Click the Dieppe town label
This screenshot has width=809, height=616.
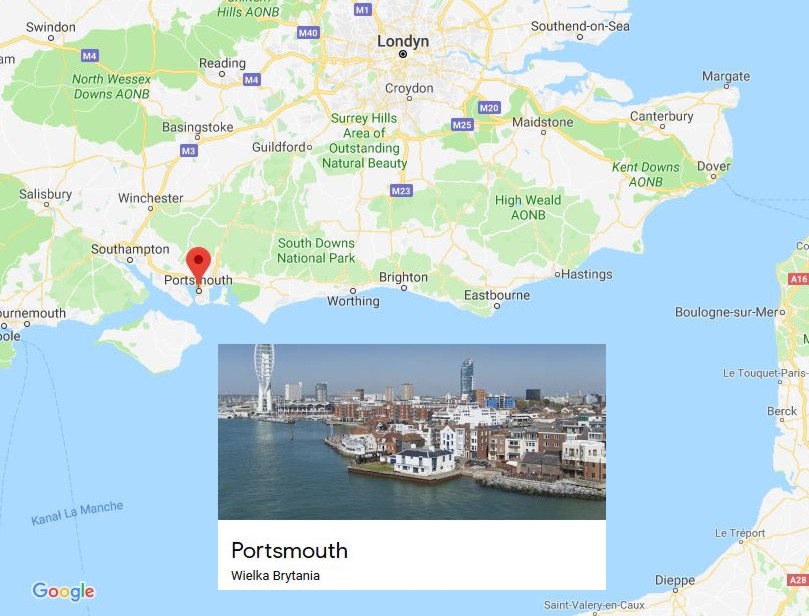(x=675, y=580)
